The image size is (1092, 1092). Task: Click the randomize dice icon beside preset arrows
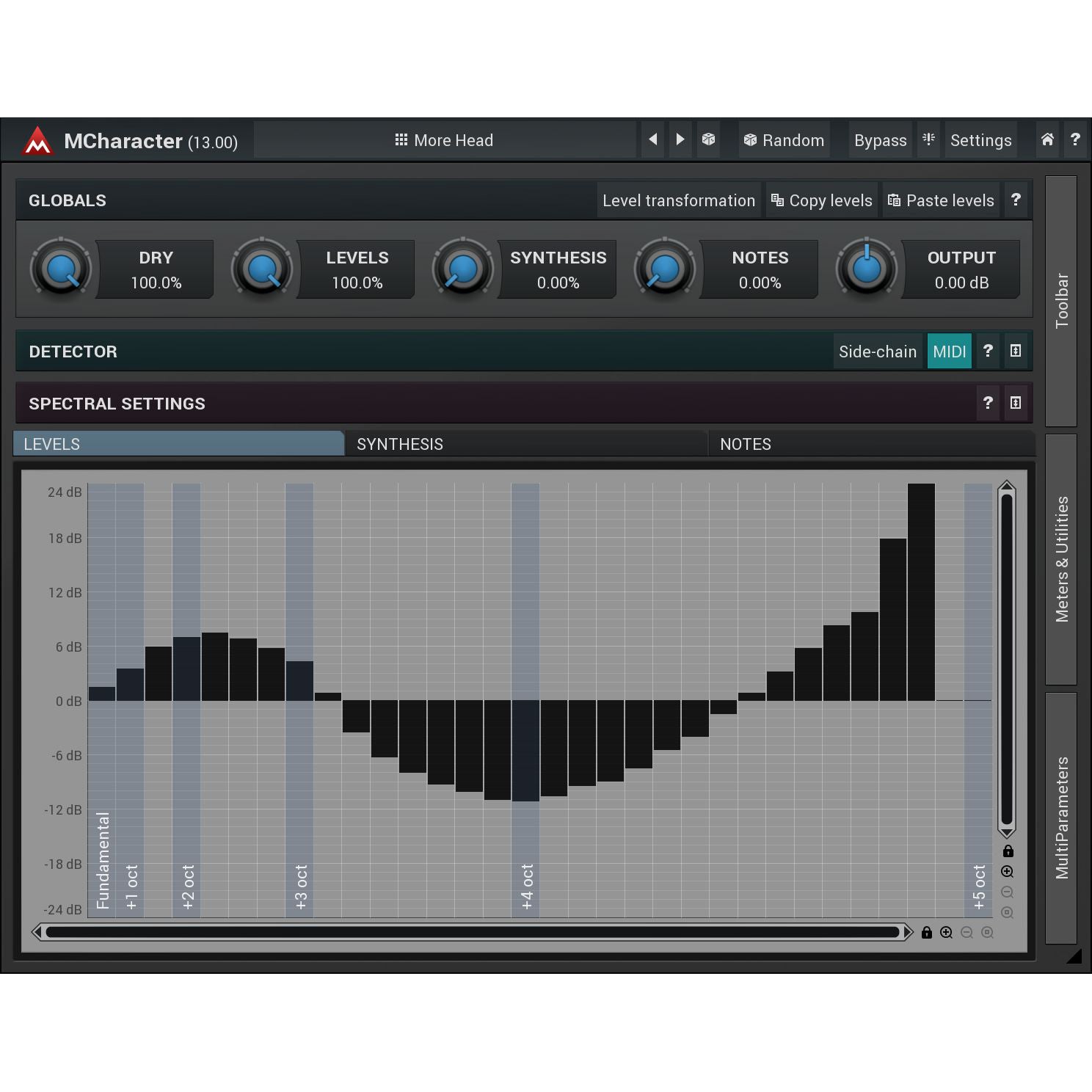pyautogui.click(x=708, y=139)
